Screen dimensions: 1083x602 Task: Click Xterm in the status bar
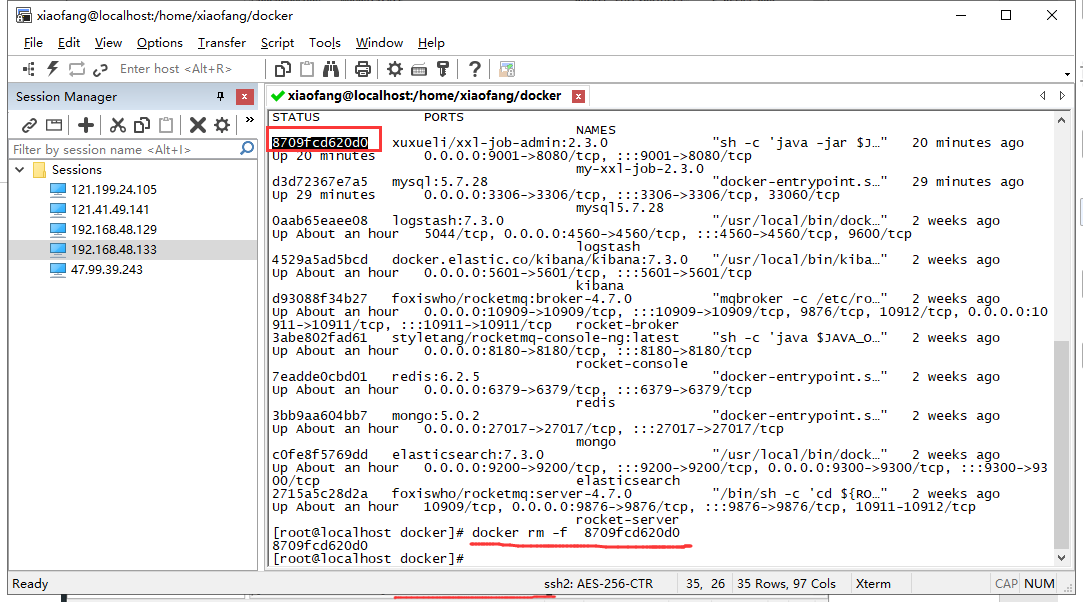pos(874,583)
